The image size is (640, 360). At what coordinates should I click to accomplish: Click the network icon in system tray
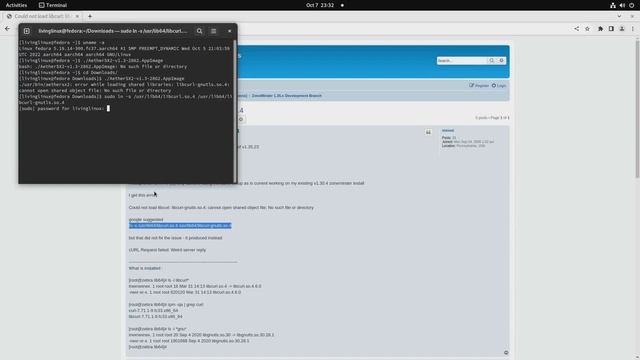click(x=613, y=5)
